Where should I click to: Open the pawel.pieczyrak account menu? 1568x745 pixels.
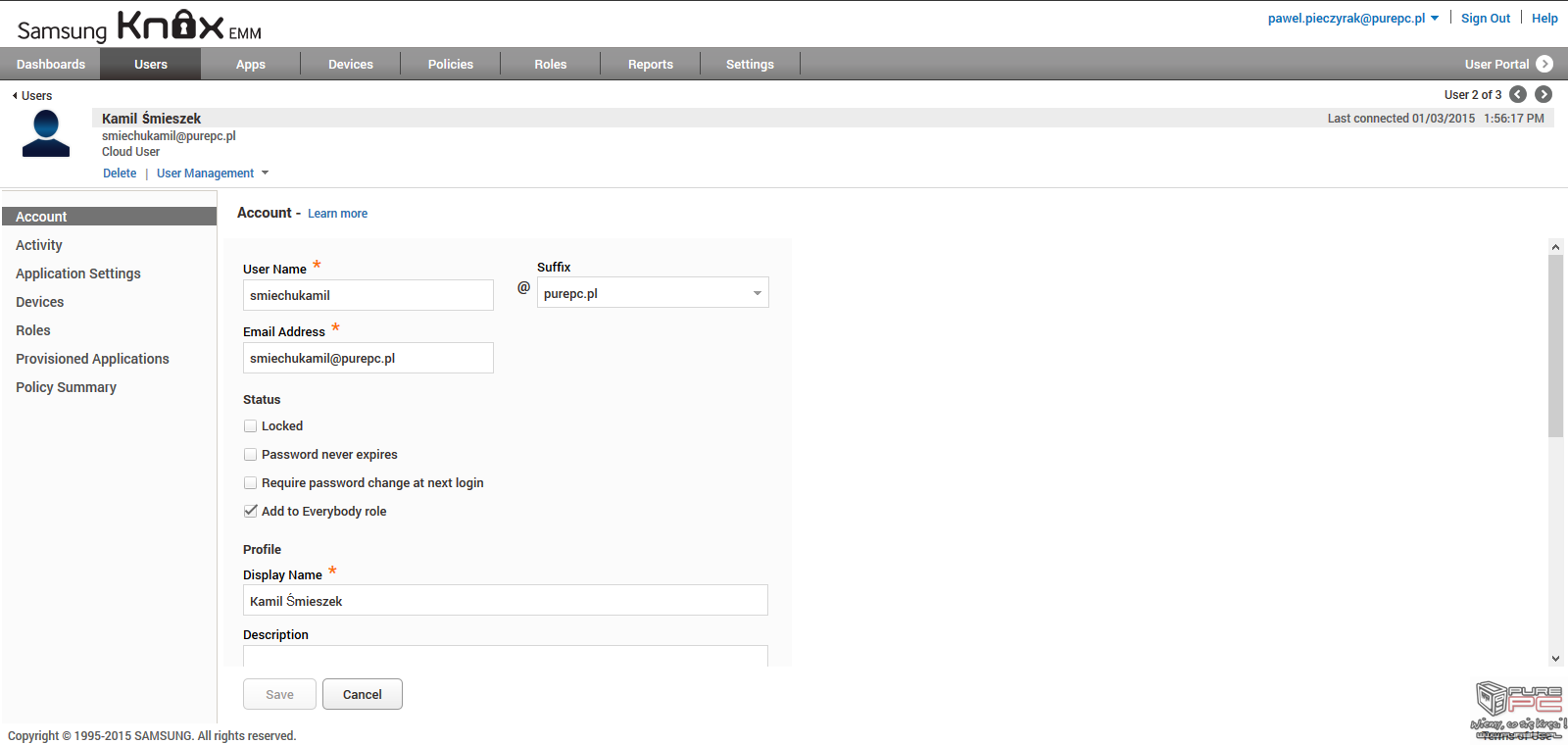[x=1352, y=19]
